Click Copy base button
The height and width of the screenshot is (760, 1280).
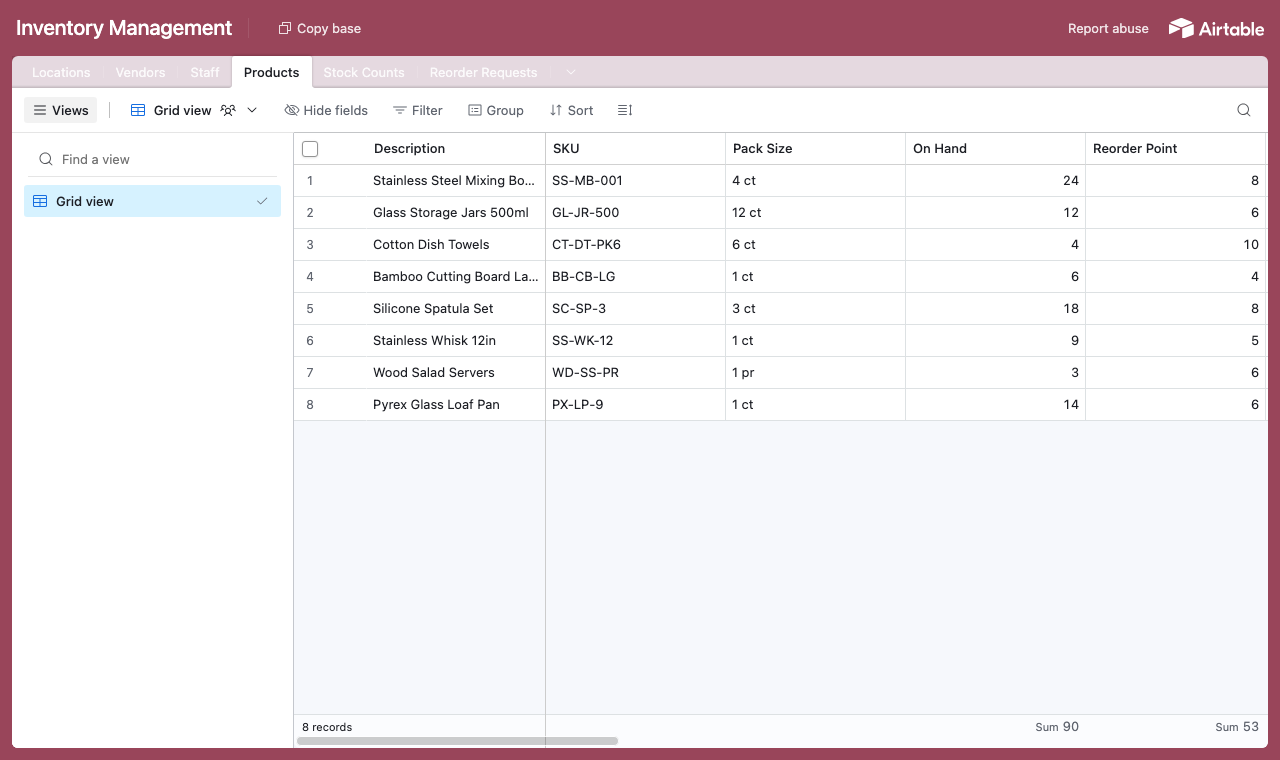coord(320,28)
